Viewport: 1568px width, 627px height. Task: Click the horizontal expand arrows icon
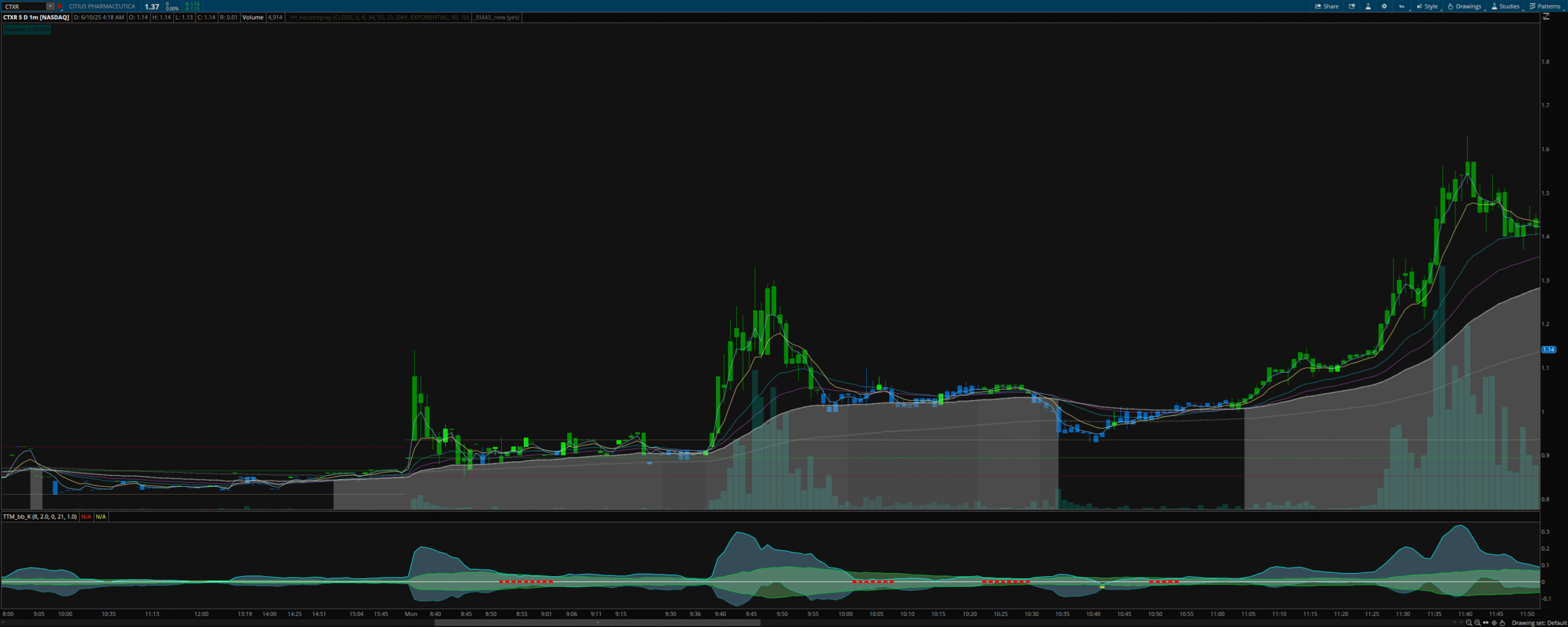tap(1486, 623)
